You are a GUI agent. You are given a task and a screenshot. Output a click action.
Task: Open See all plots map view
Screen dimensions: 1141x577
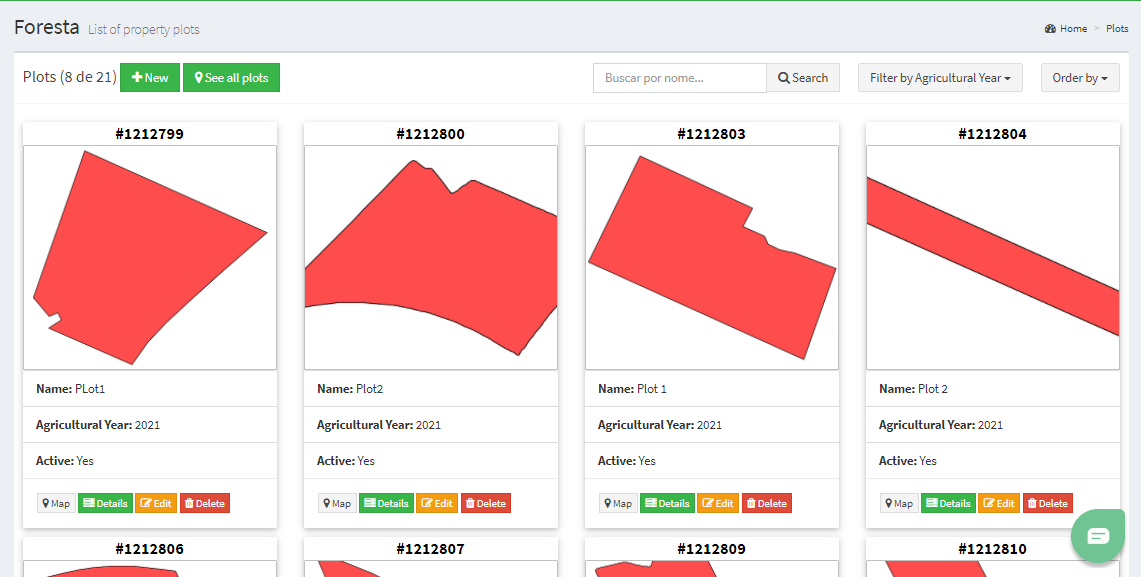coord(231,78)
